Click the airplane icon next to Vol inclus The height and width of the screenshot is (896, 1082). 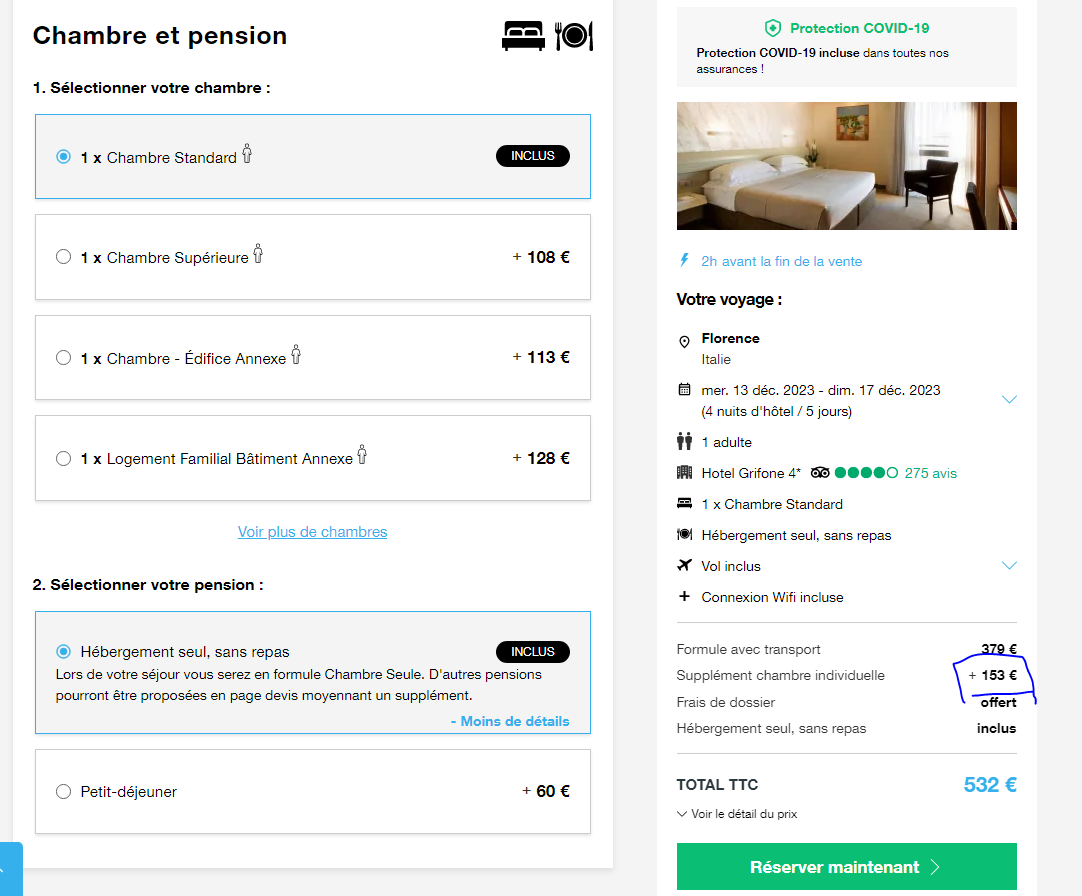[x=684, y=565]
